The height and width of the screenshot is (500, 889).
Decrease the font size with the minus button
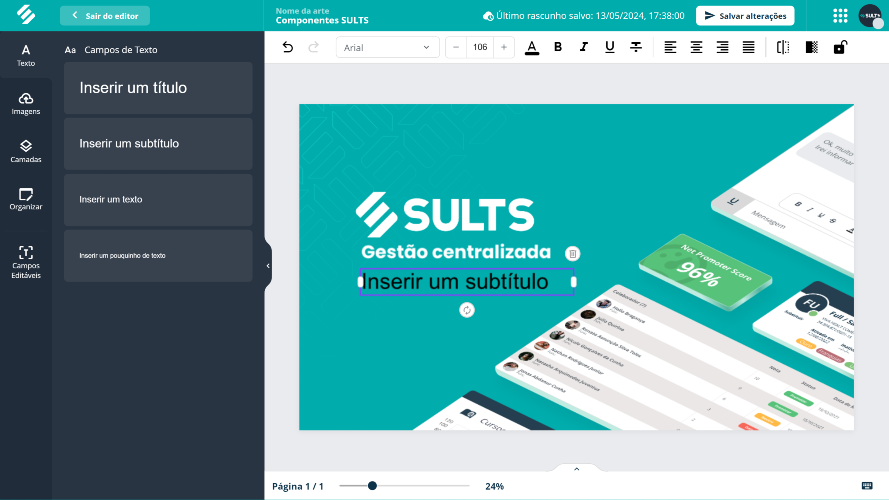coord(456,47)
